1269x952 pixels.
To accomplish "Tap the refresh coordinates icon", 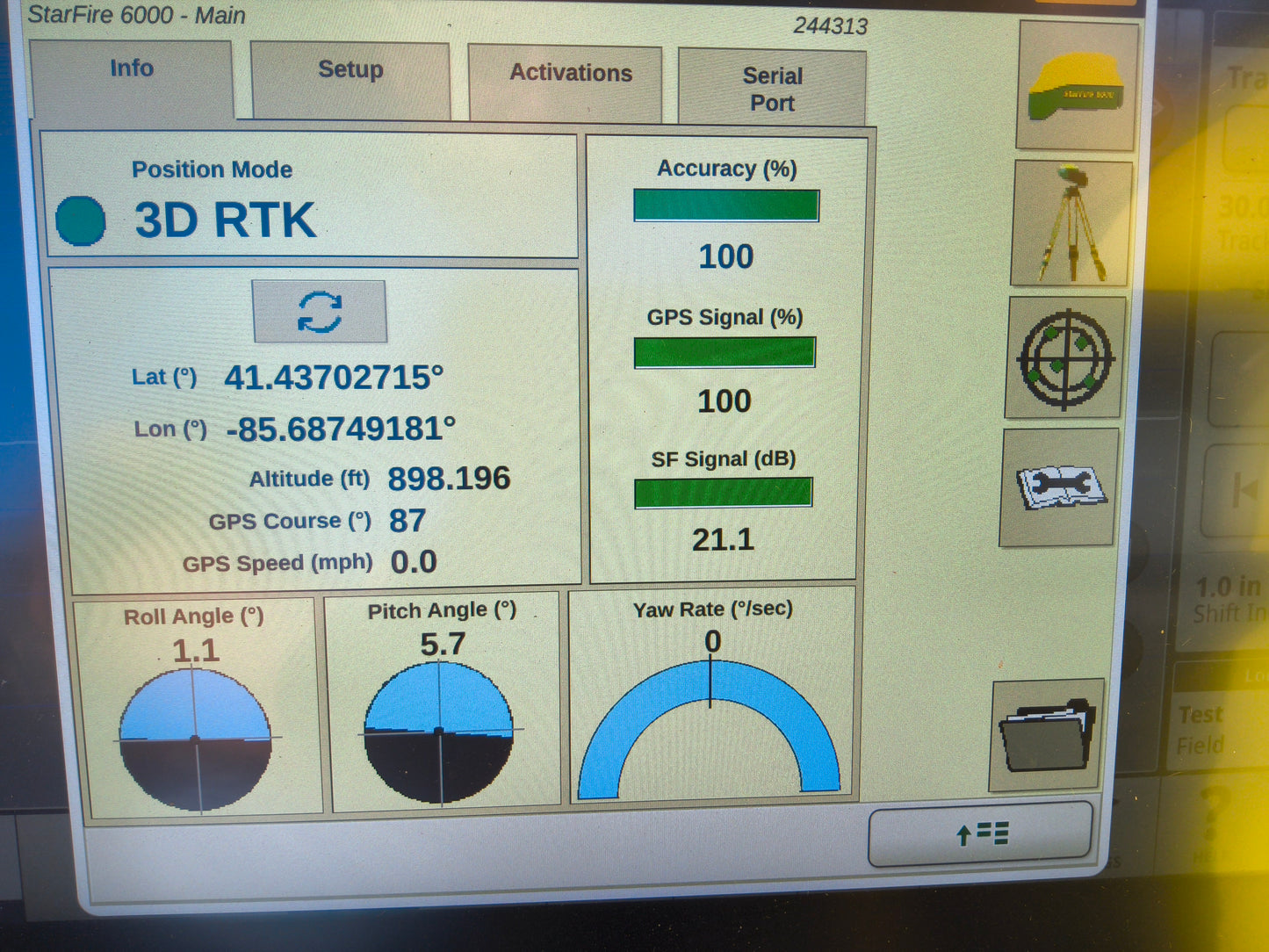I will (321, 309).
